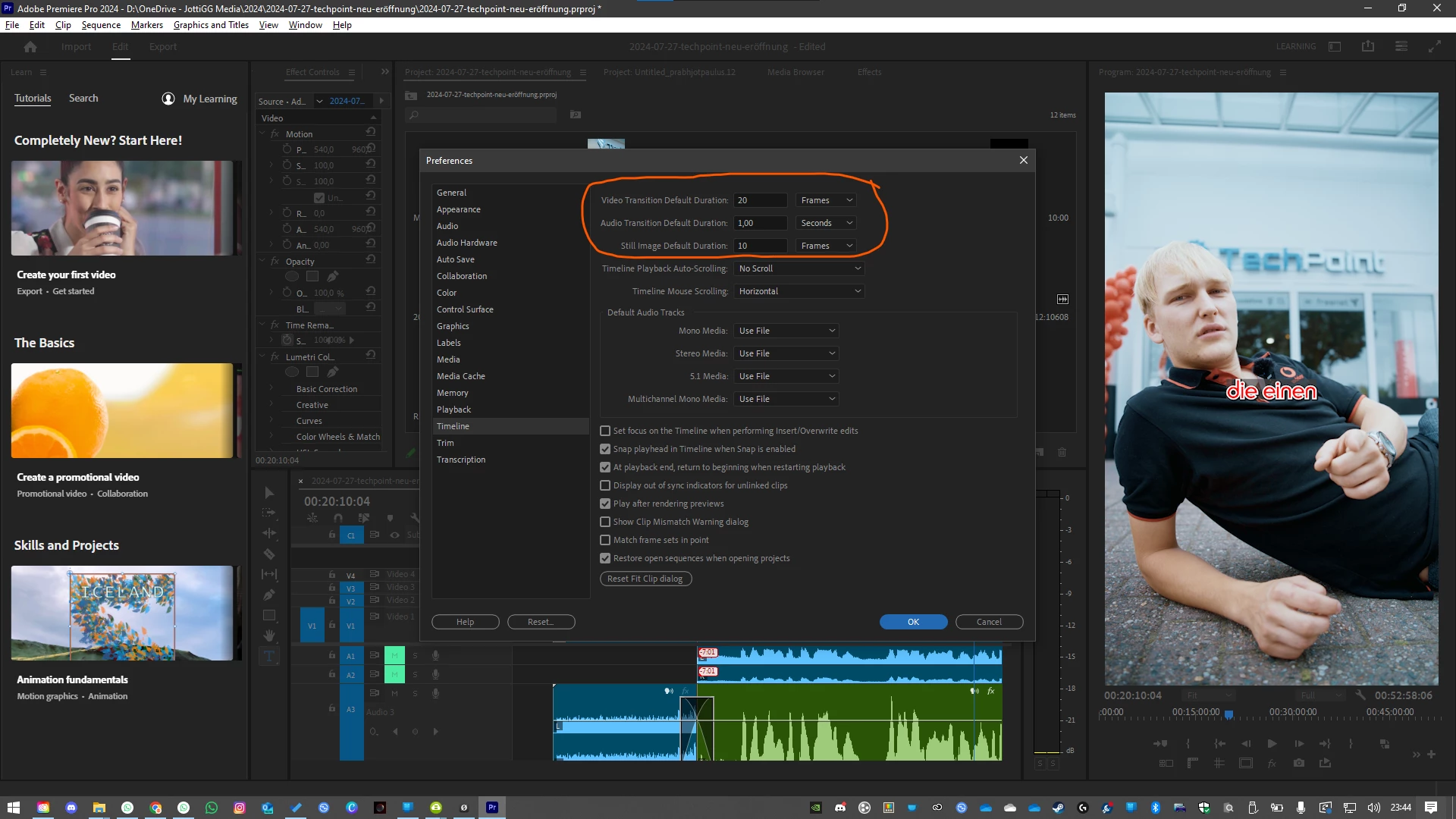This screenshot has height=819, width=1456.
Task: Click the Still Image Default Duration input field
Action: pyautogui.click(x=760, y=246)
